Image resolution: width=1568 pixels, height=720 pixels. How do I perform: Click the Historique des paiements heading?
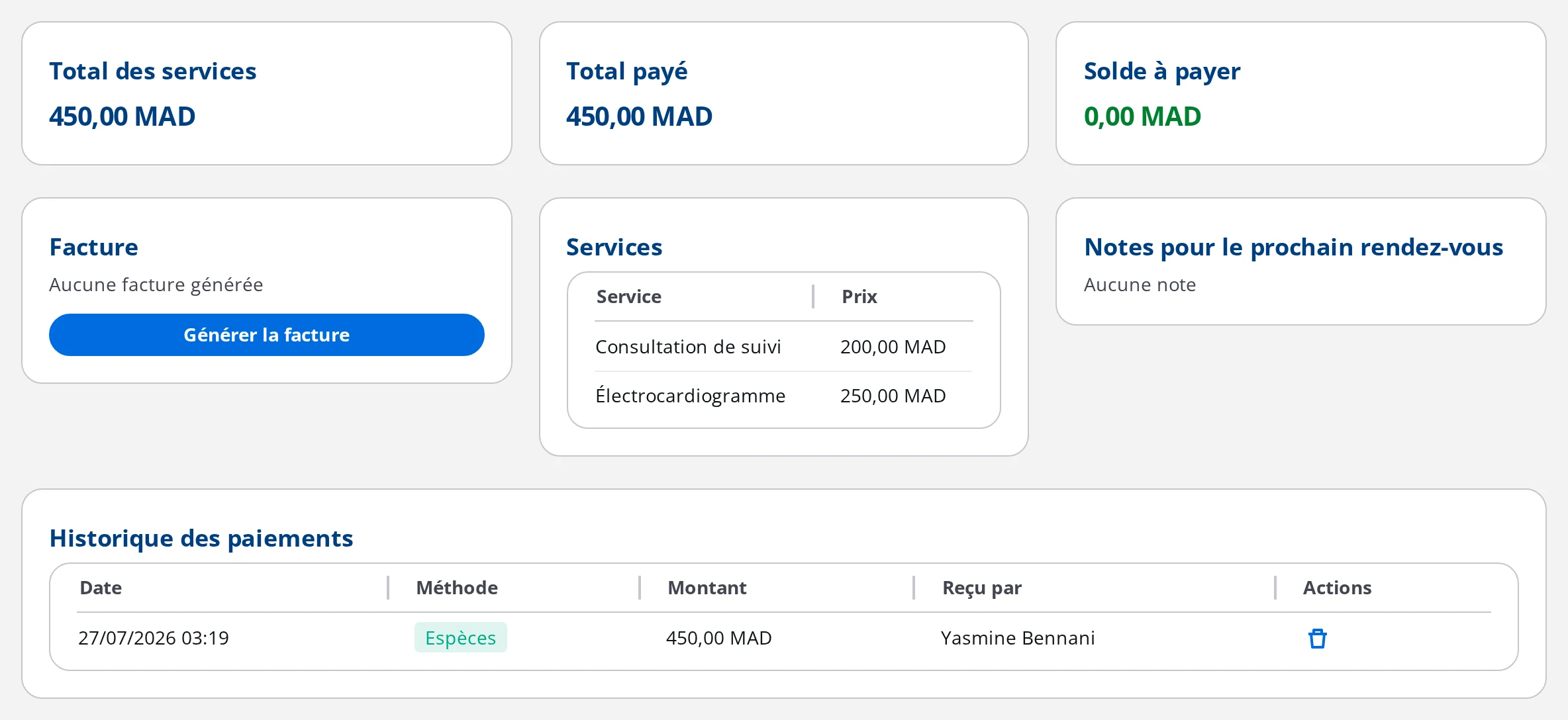(x=201, y=538)
